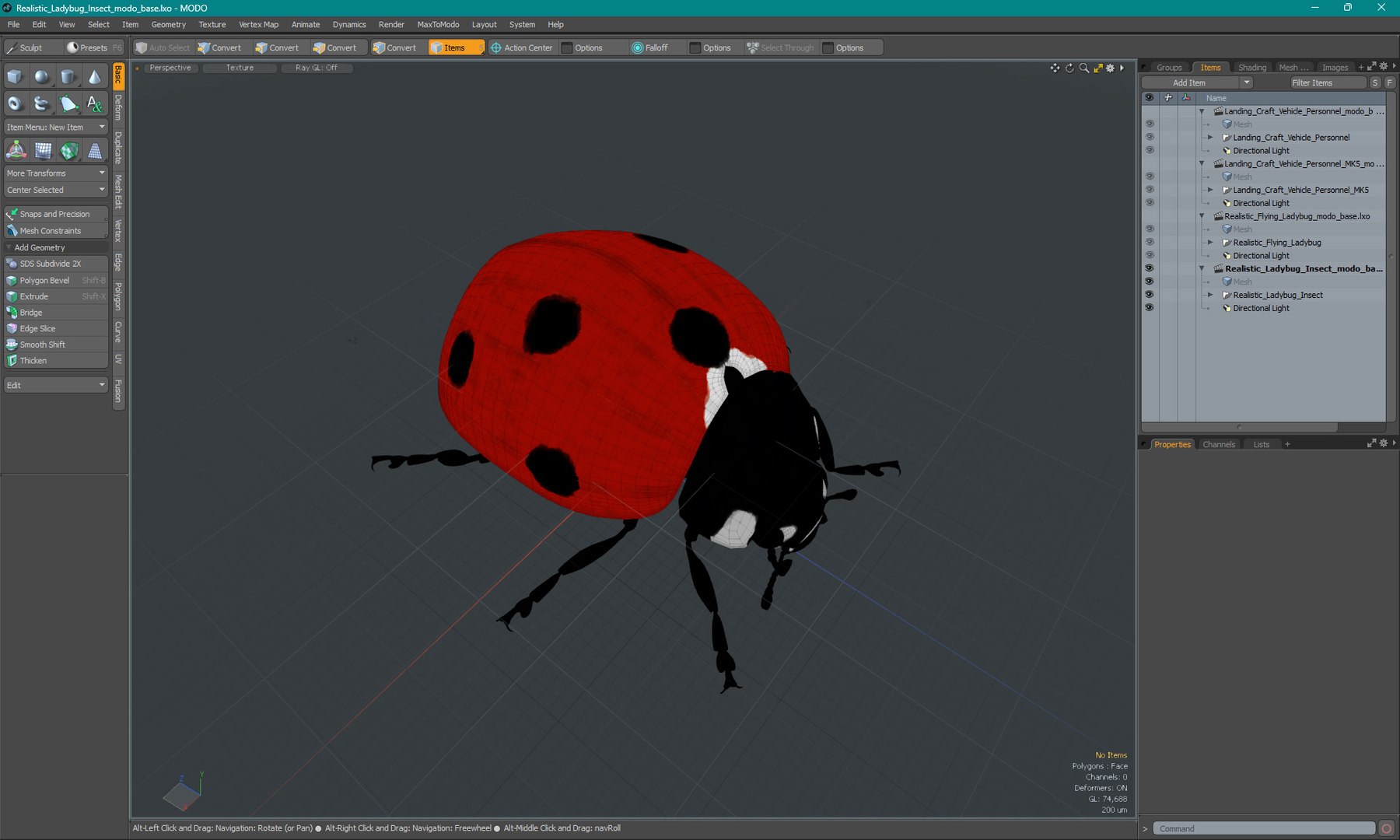Click the Filter Items field
Image resolution: width=1400 pixels, height=840 pixels.
(x=1328, y=82)
